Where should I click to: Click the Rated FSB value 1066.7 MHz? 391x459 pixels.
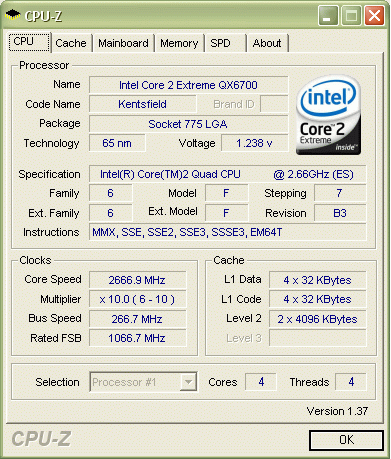[137, 338]
